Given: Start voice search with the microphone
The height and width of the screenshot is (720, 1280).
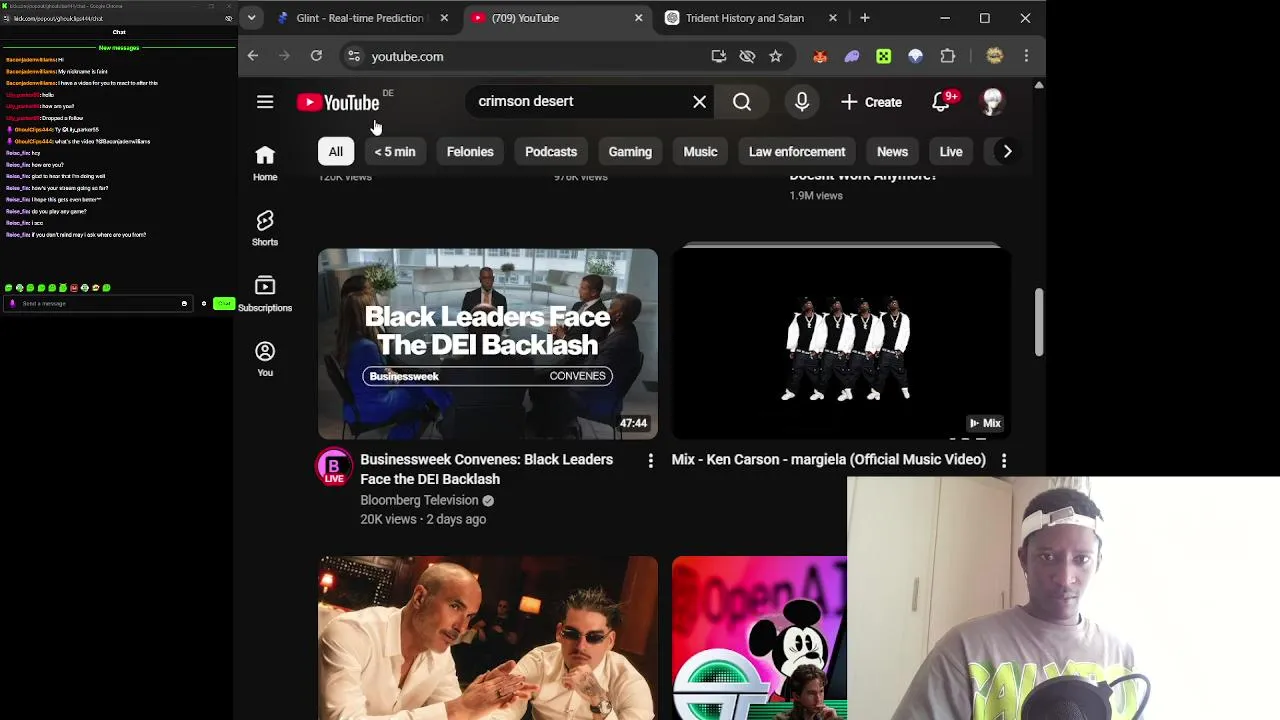Looking at the screenshot, I should [802, 102].
